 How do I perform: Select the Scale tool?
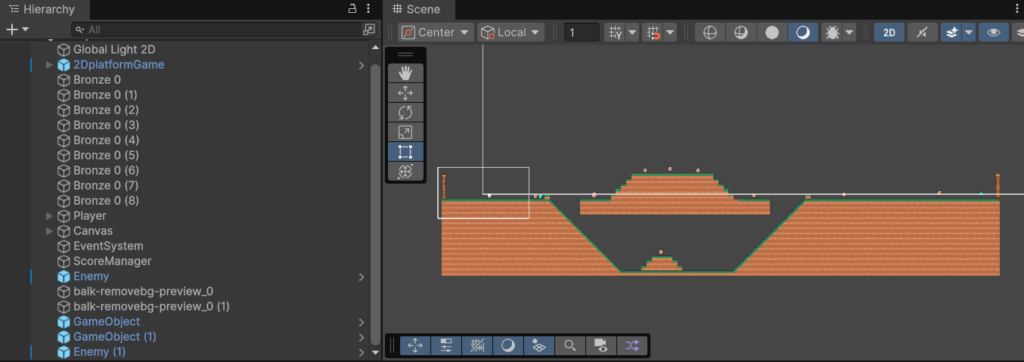(406, 132)
